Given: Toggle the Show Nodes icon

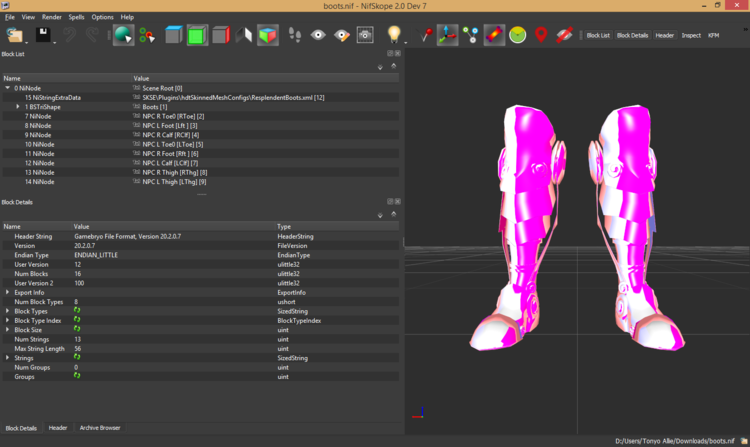Looking at the screenshot, I should pyautogui.click(x=471, y=35).
